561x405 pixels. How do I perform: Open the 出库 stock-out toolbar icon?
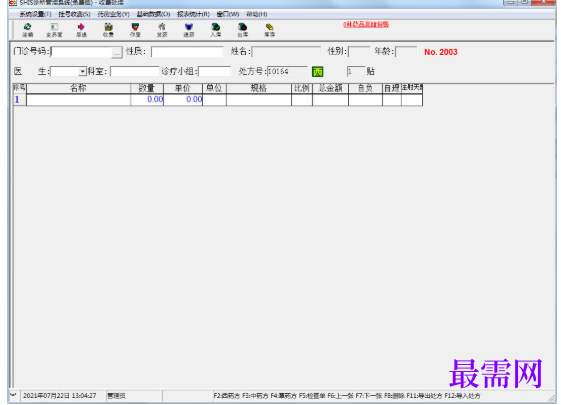242,30
